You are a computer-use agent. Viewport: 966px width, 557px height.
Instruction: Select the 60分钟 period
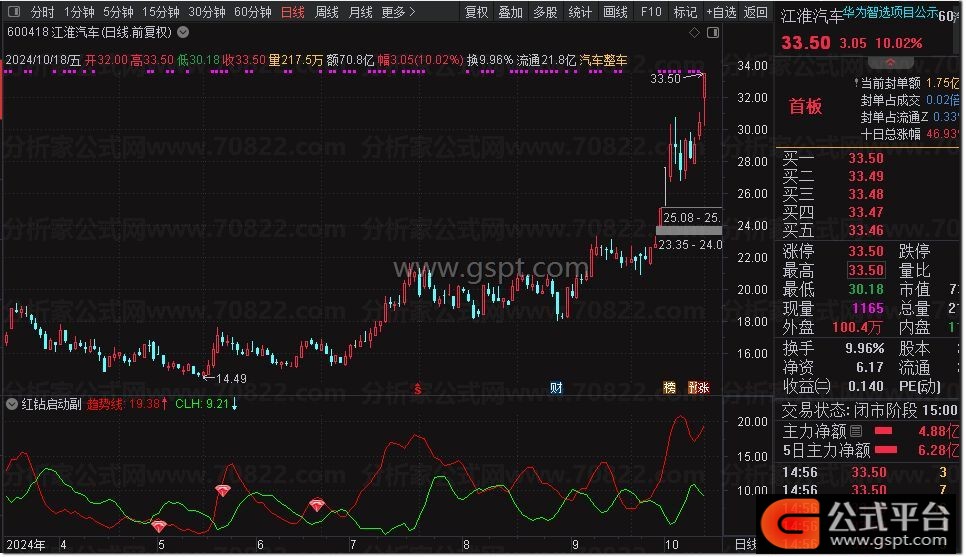(x=253, y=12)
